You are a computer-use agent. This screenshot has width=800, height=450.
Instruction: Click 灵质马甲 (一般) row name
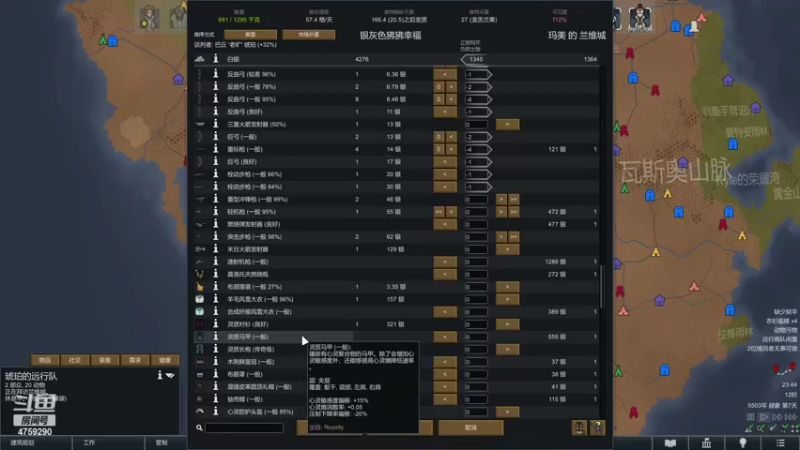coord(247,337)
